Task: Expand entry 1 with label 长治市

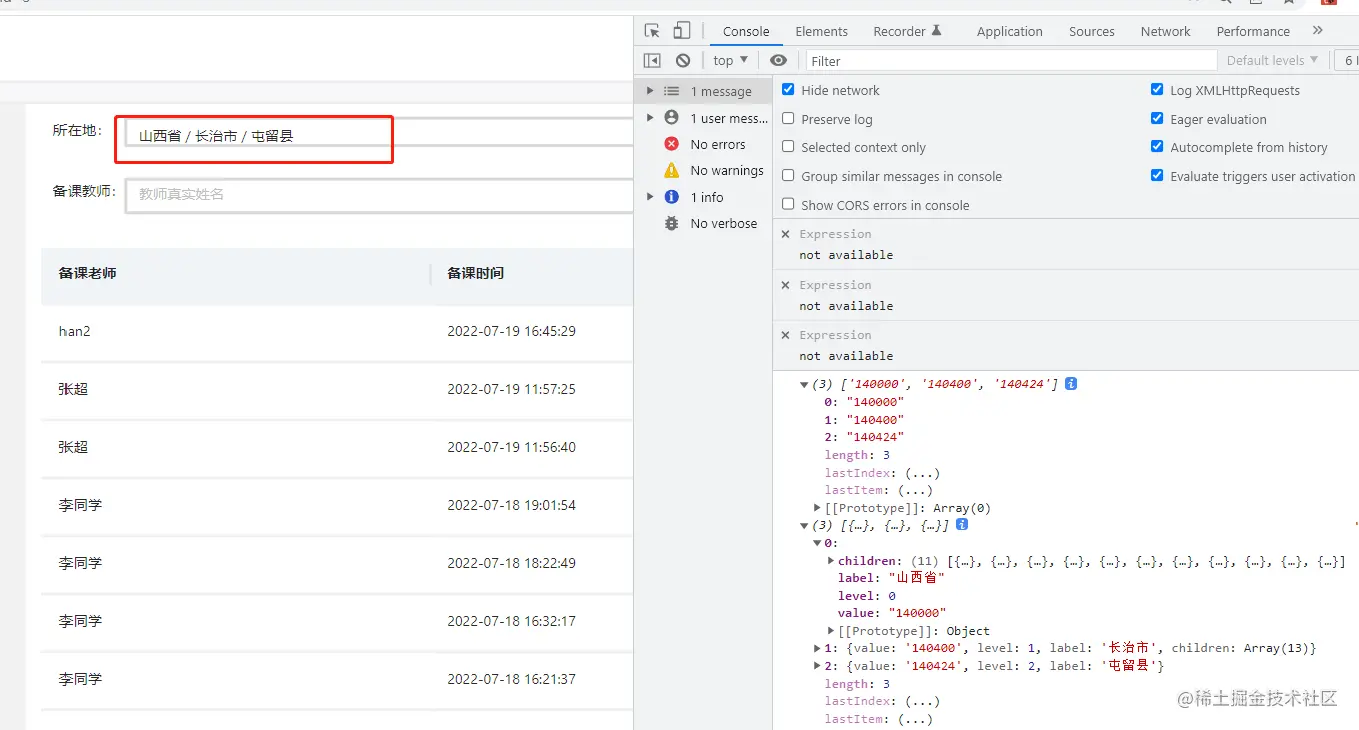Action: pos(818,648)
